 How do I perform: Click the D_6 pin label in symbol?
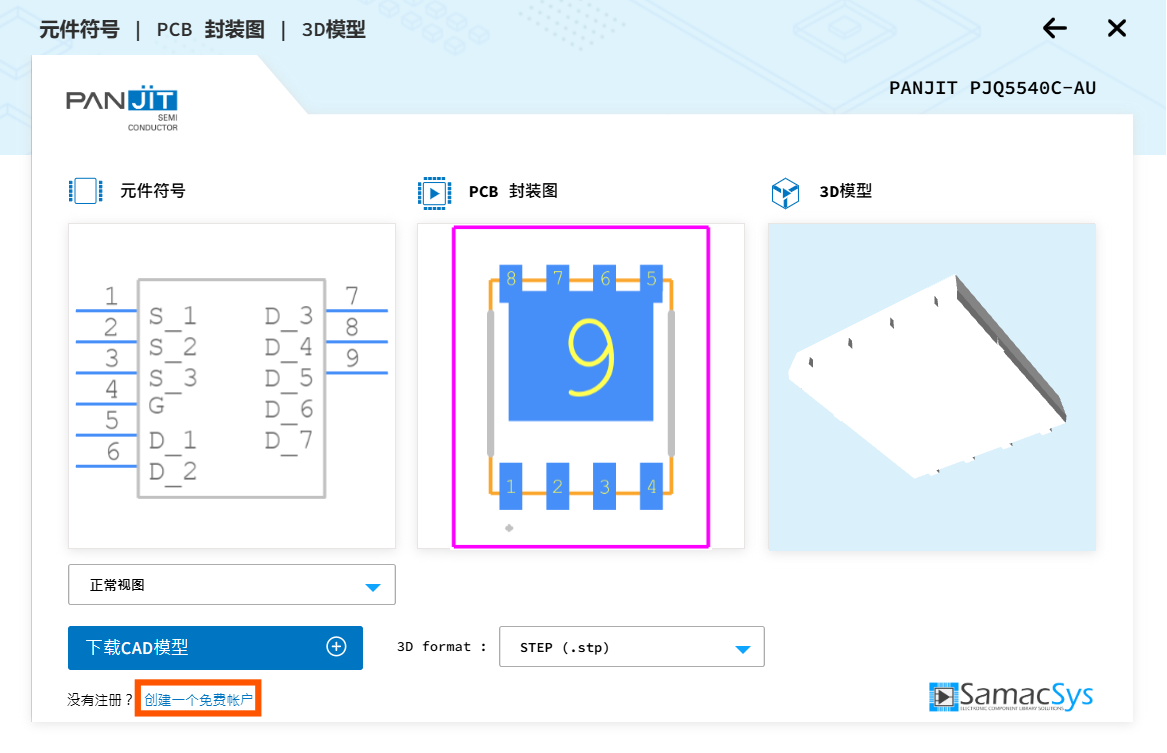289,410
